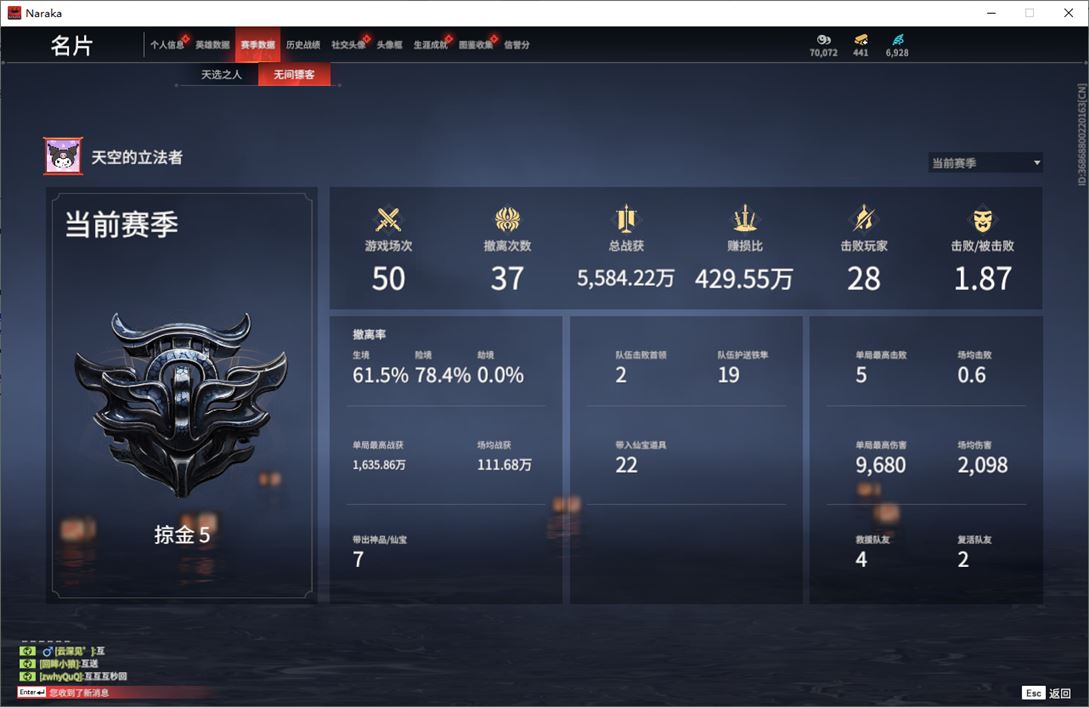Viewport: 1089px width, 707px height.
Task: Click the Esc 返回 back button
Action: (x=1046, y=692)
